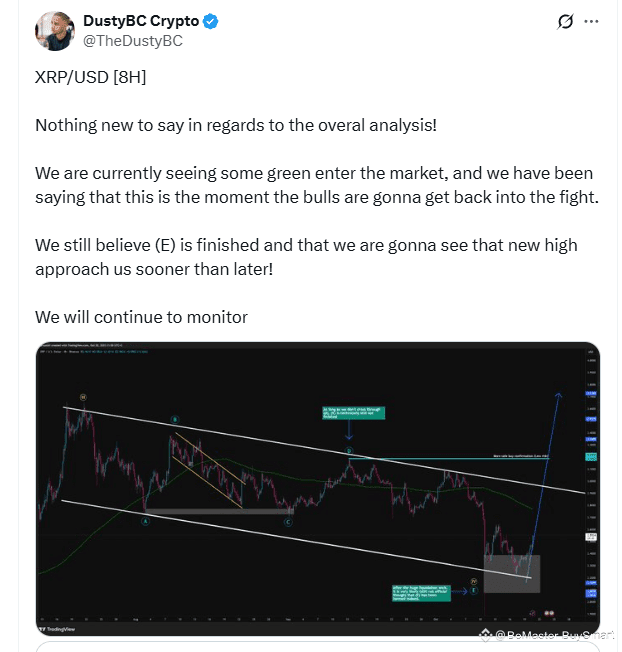Select the circled B wave label
This screenshot has height=652, width=622.
pos(175,420)
